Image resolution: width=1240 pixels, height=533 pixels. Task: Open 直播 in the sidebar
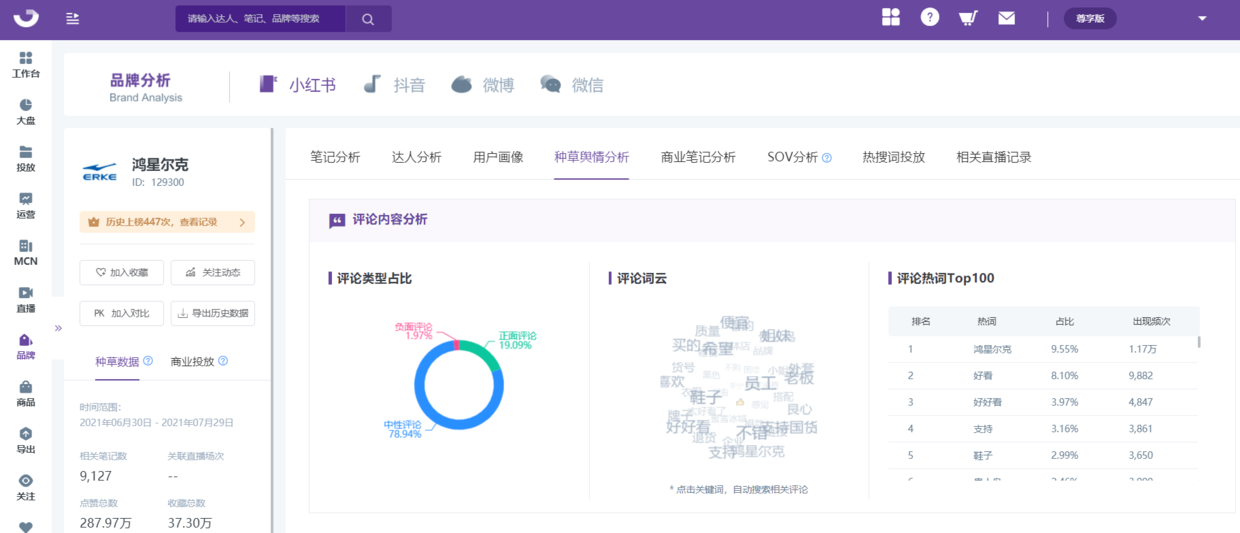(x=26, y=300)
